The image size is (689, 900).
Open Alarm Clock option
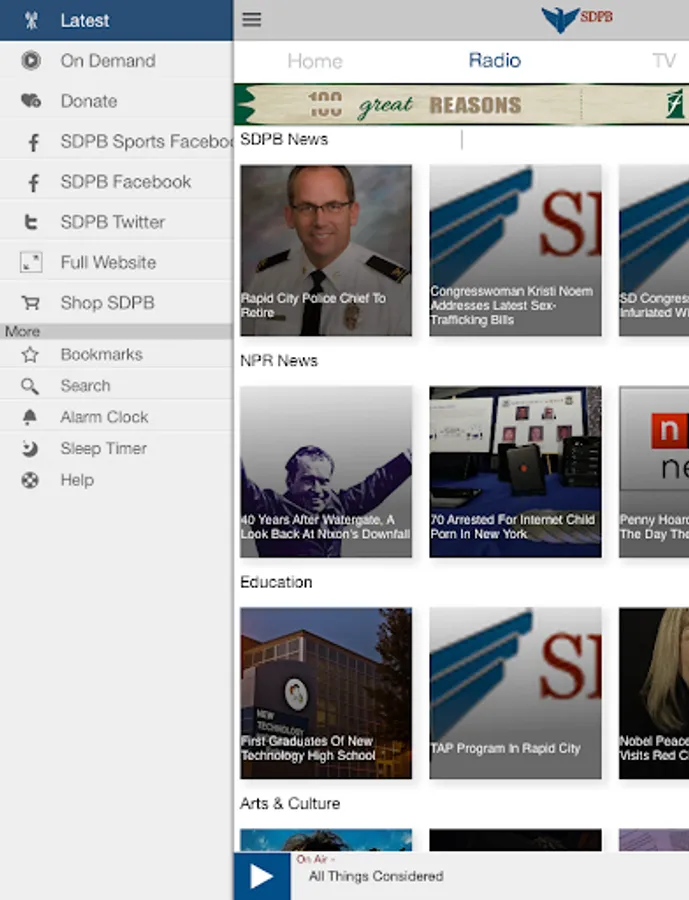click(x=117, y=417)
